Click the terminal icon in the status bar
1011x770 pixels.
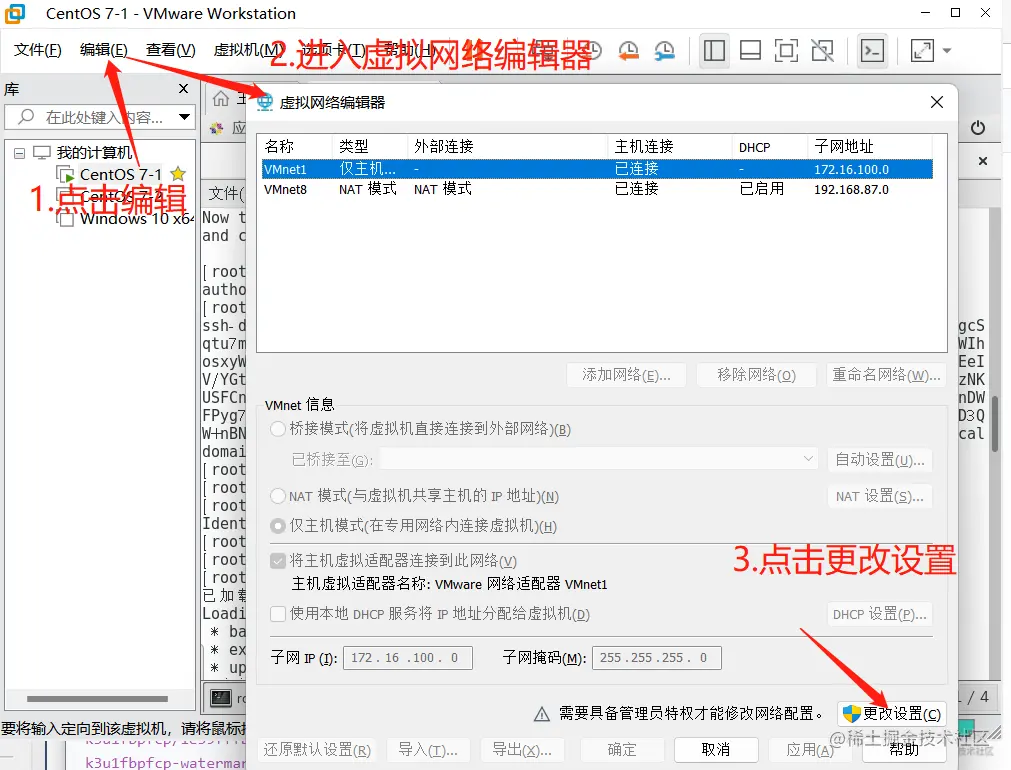[x=221, y=697]
